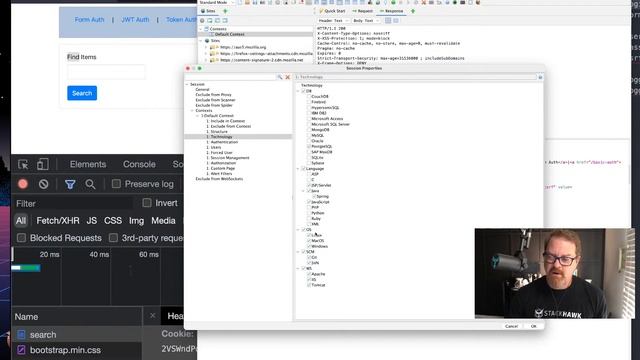Add a tab with green plus after Response
This screenshot has width=640, height=360.
coord(413,11)
